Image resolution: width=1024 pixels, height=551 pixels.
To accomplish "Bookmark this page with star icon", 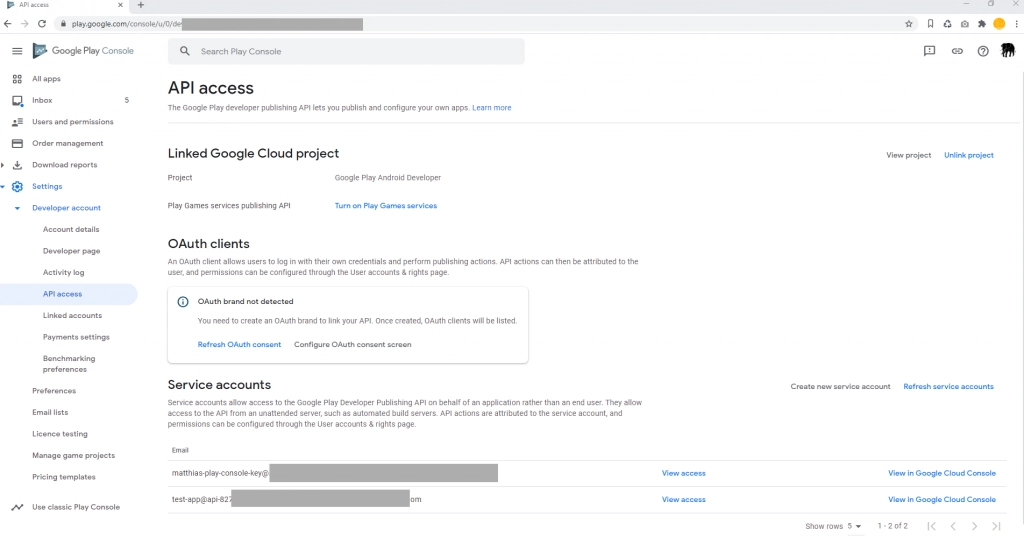I will tap(908, 24).
